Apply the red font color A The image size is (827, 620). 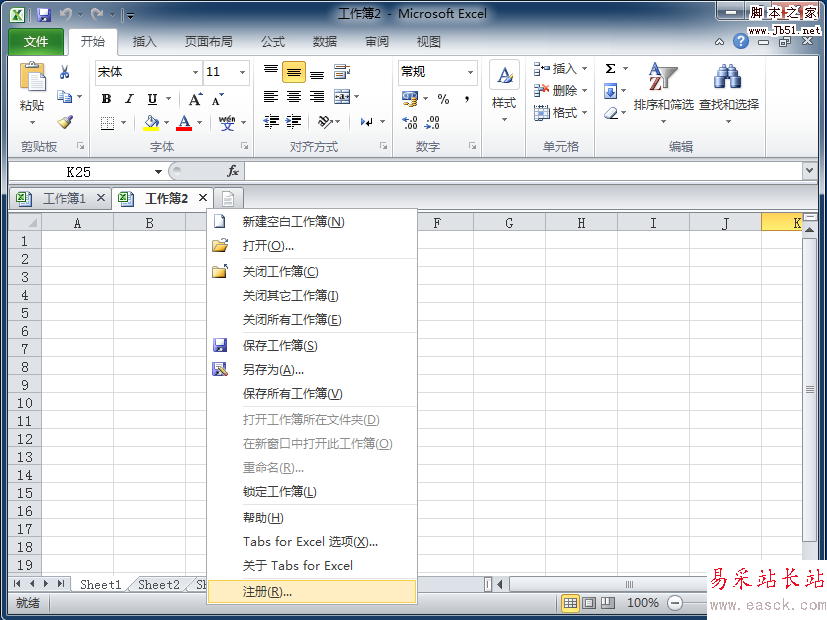click(184, 123)
